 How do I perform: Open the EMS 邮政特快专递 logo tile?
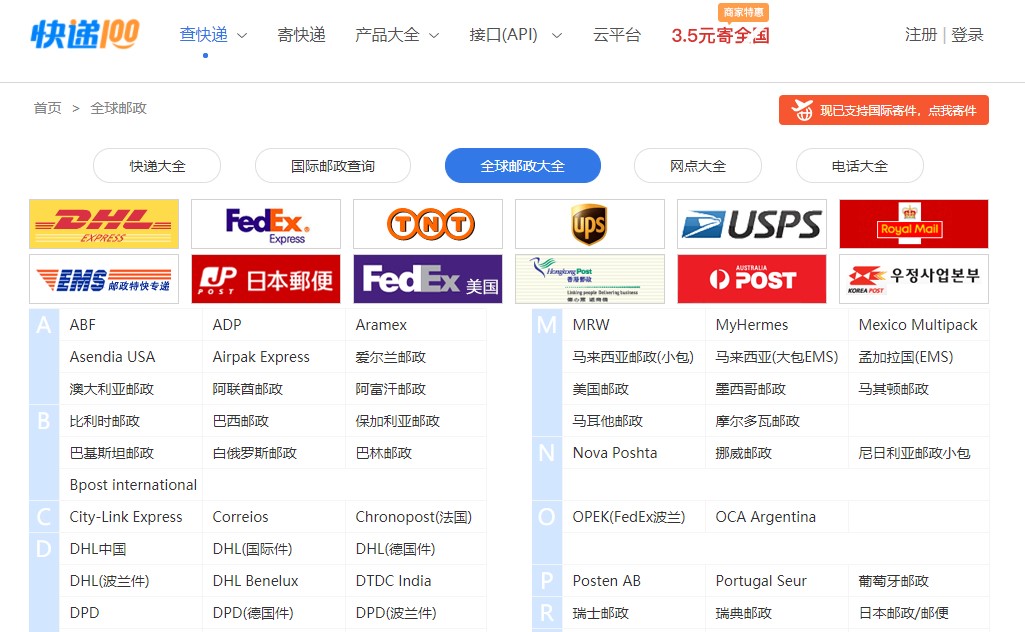pyautogui.click(x=104, y=279)
